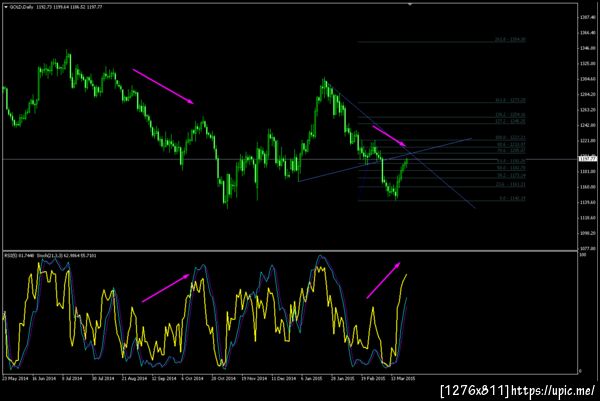Click the 1325.00 price axis label
Screen dimensions: 600x401
tap(587, 64)
